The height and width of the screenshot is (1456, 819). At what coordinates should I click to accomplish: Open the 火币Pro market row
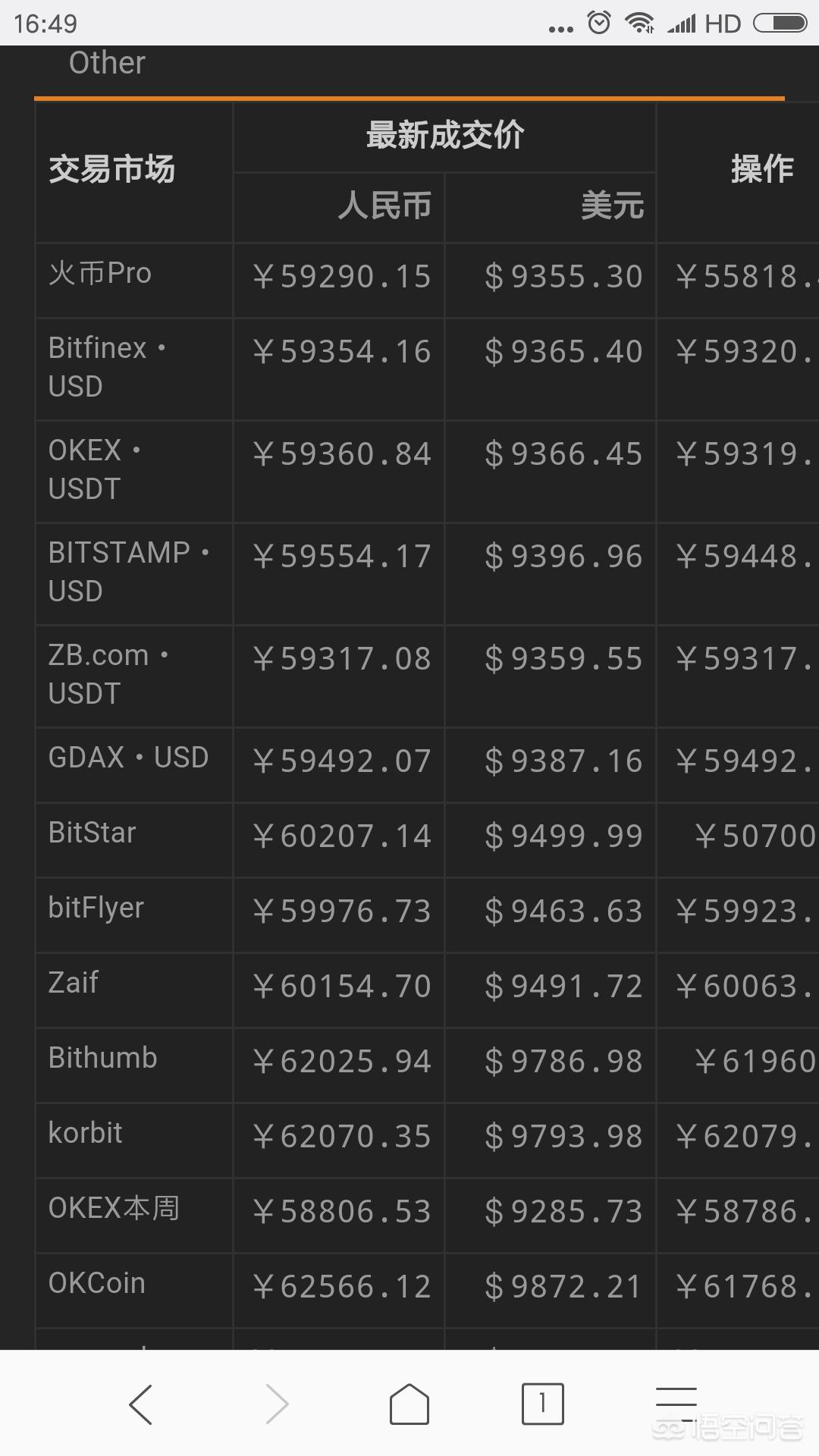[427, 280]
